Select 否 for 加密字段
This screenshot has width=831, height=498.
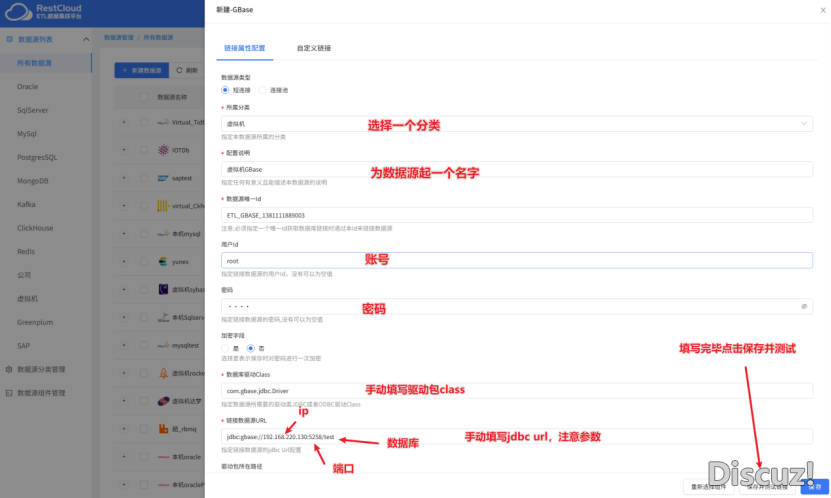[251, 348]
